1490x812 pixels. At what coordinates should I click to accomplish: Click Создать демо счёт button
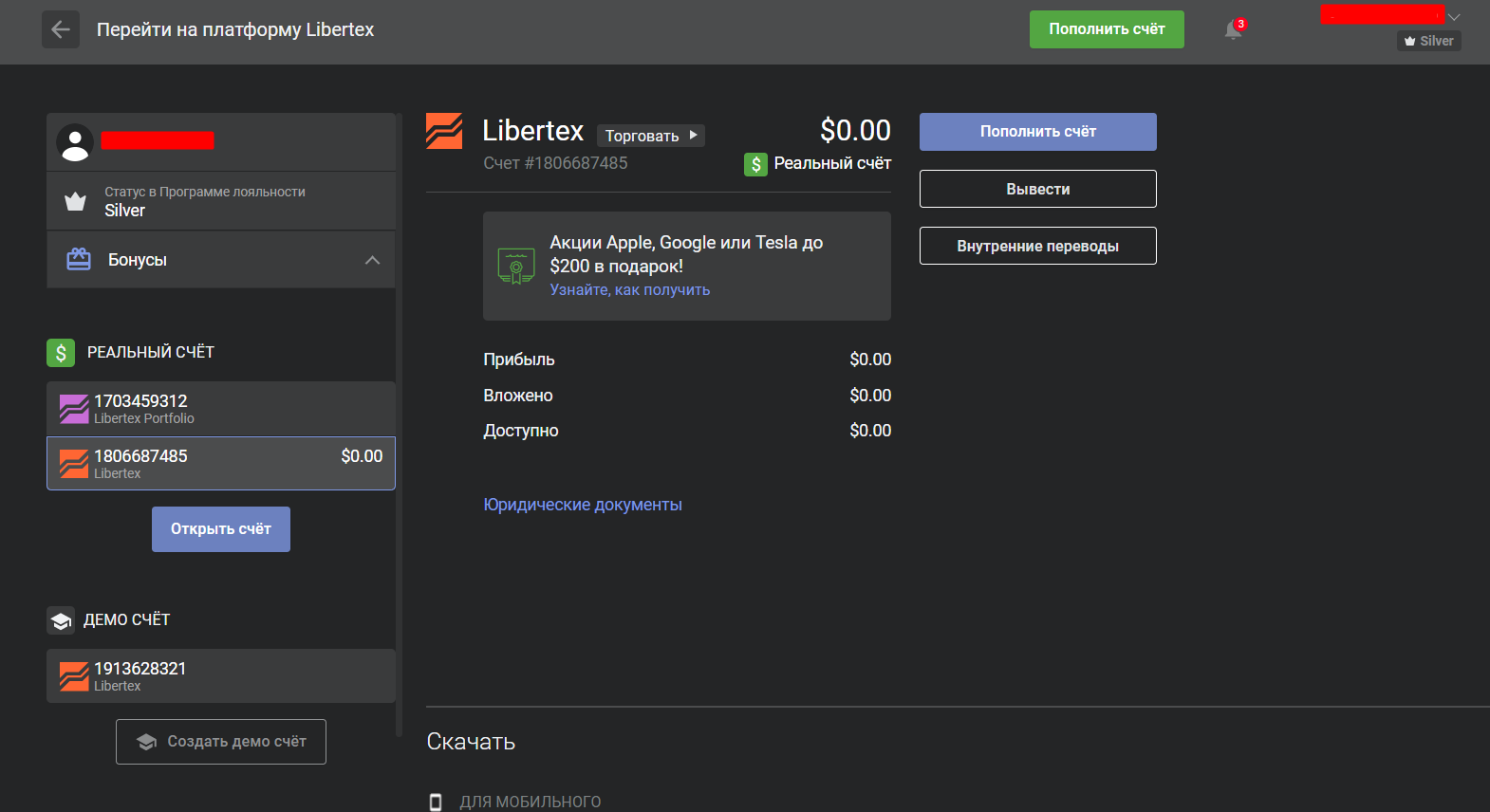pos(221,742)
